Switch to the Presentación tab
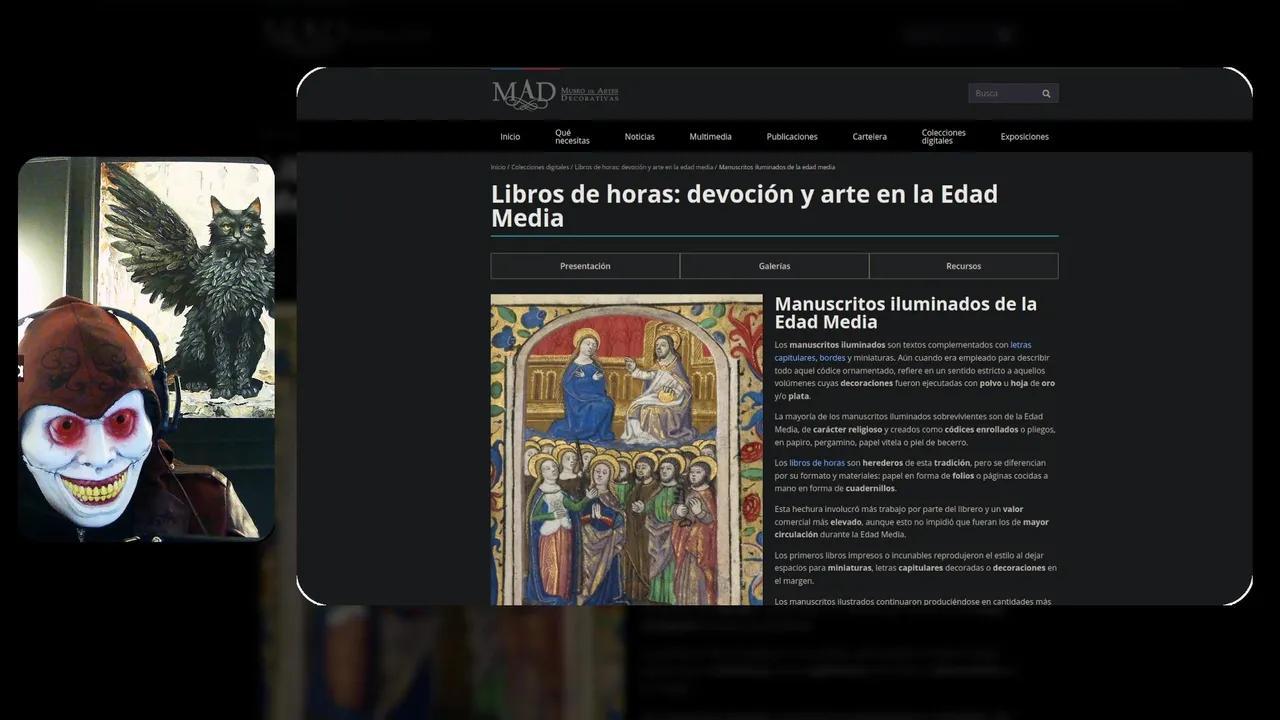Screen dimensions: 1280x720 [585, 266]
